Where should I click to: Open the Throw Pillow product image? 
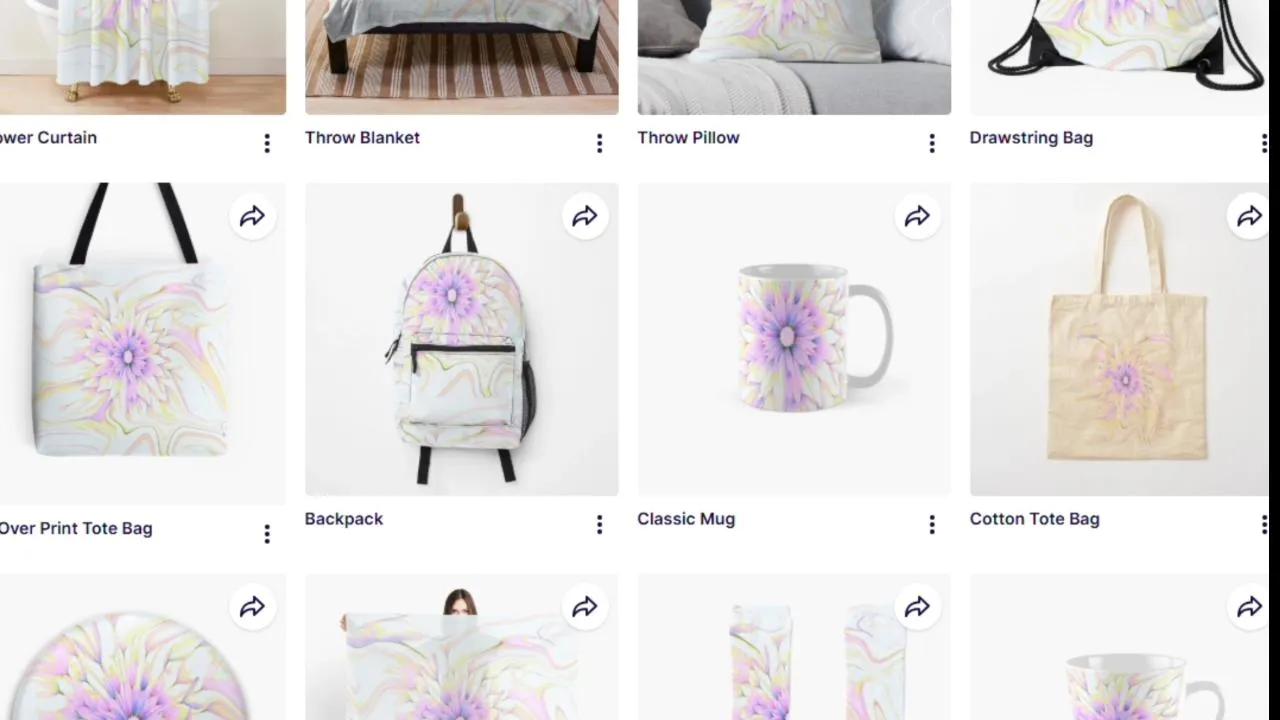tap(794, 57)
